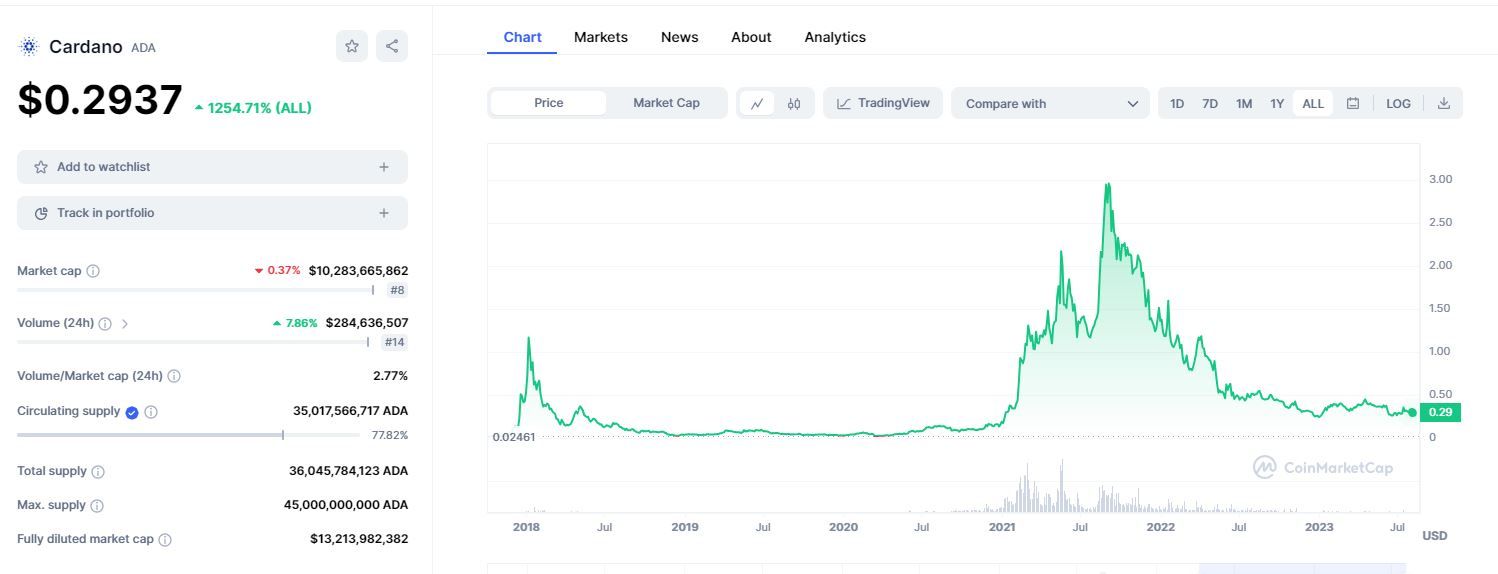1498x574 pixels.
Task: Click the share icon beside Cardano
Action: click(392, 46)
